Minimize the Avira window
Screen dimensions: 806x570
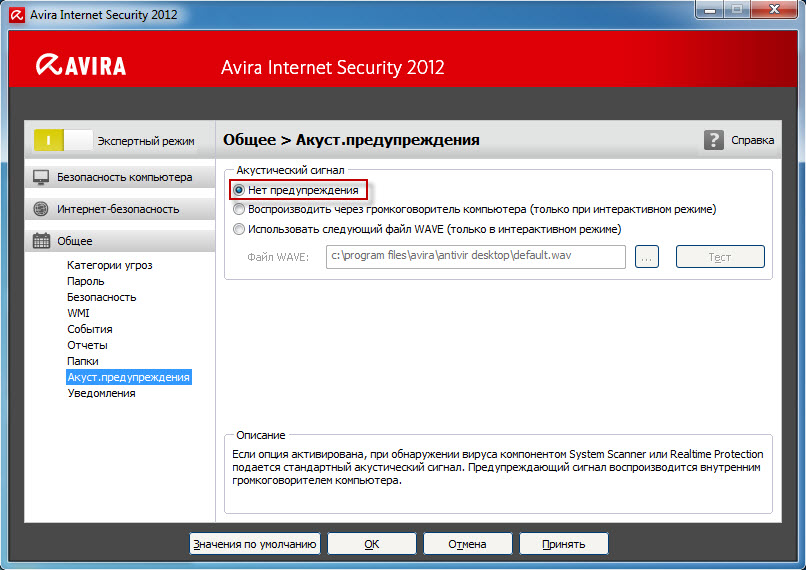pos(710,9)
